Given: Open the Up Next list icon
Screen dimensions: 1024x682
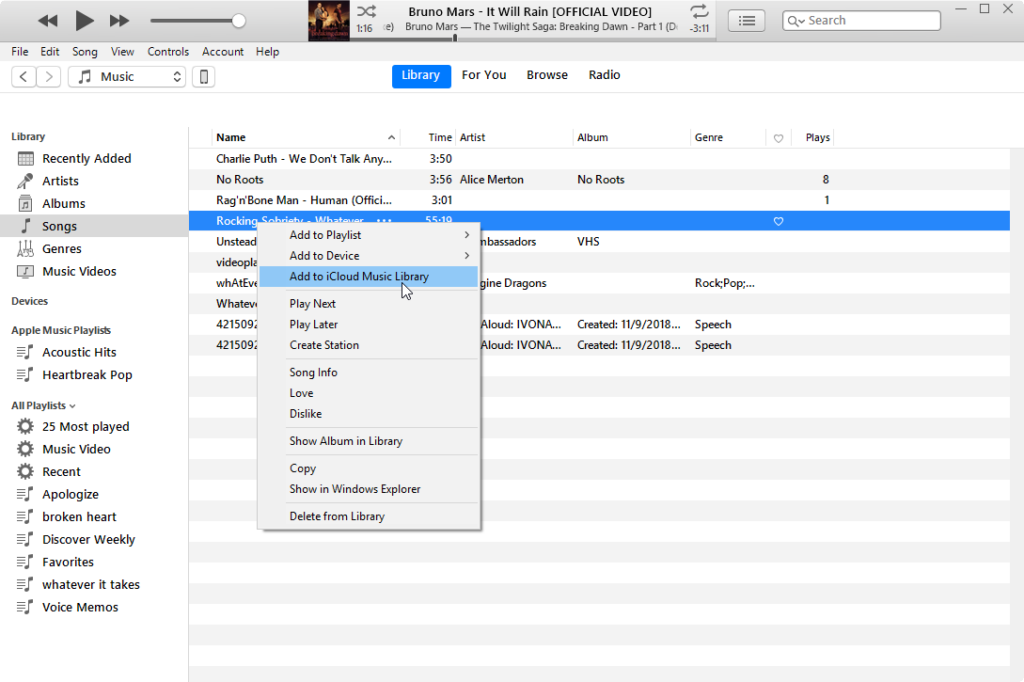Looking at the screenshot, I should click(746, 20).
